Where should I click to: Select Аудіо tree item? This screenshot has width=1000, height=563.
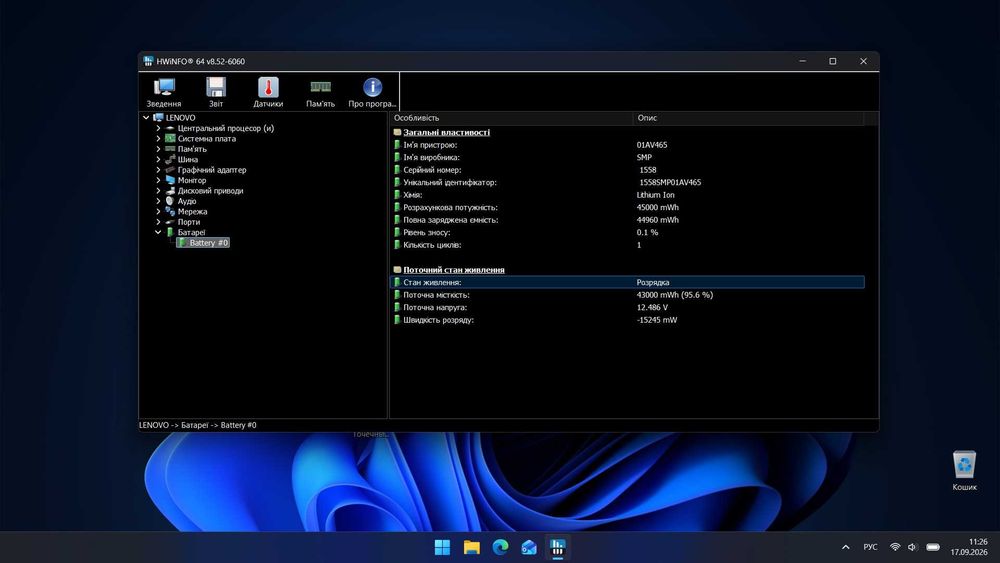(x=181, y=201)
